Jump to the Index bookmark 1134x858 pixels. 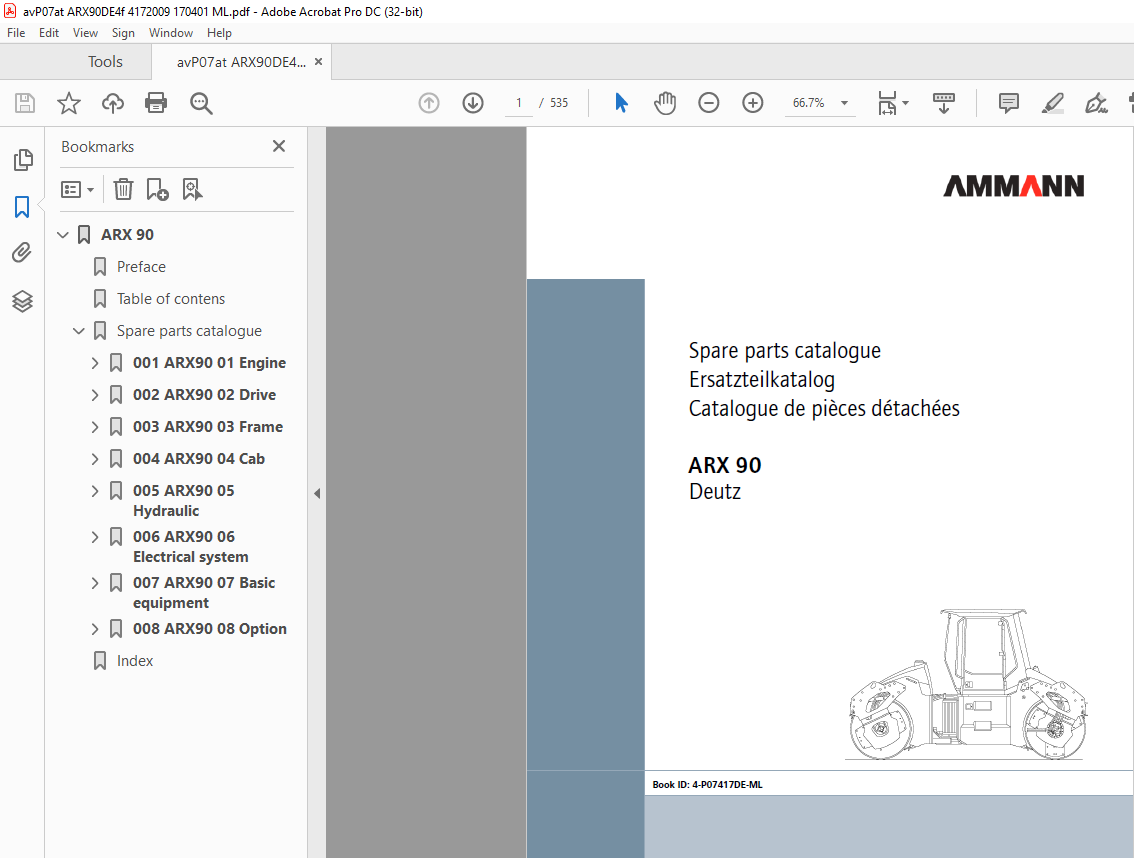pos(135,661)
